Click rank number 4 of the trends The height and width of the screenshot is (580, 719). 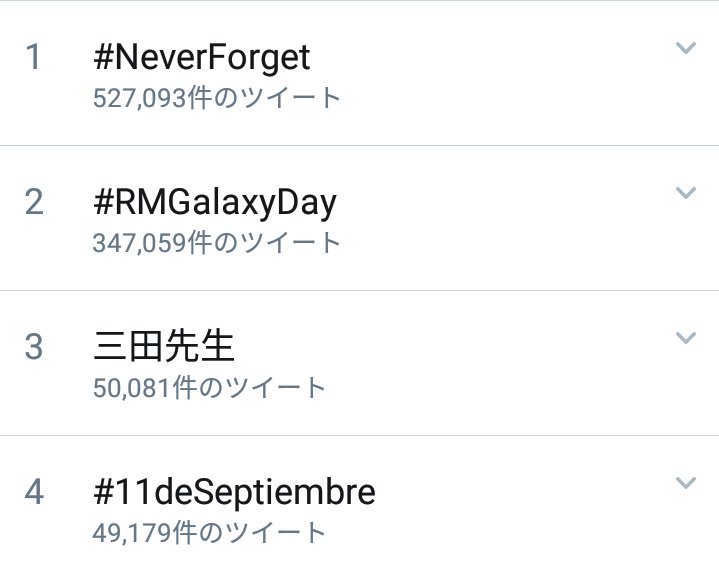(x=34, y=492)
